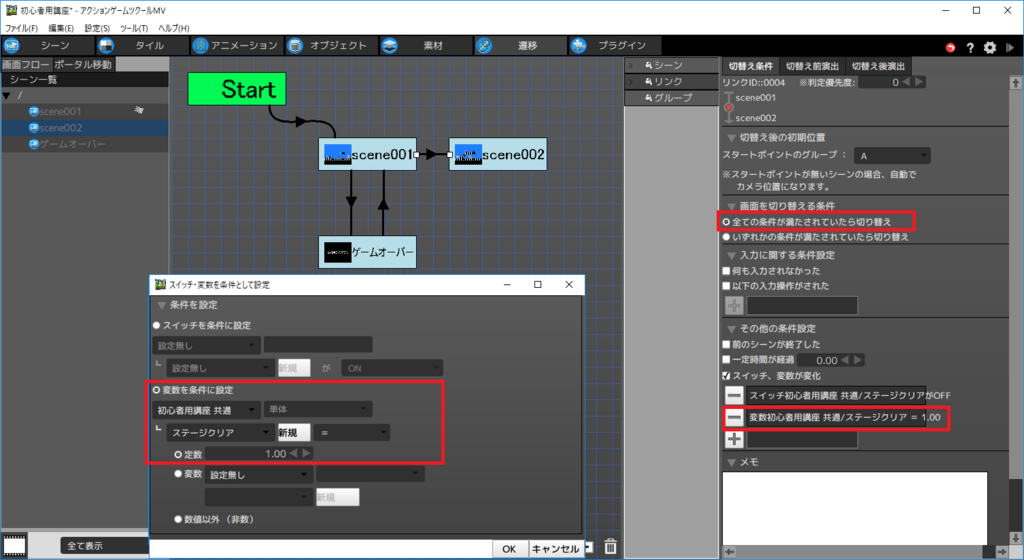The image size is (1024, 560).
Task: Open the comparison operator = dropdown
Action: pyautogui.click(x=351, y=432)
